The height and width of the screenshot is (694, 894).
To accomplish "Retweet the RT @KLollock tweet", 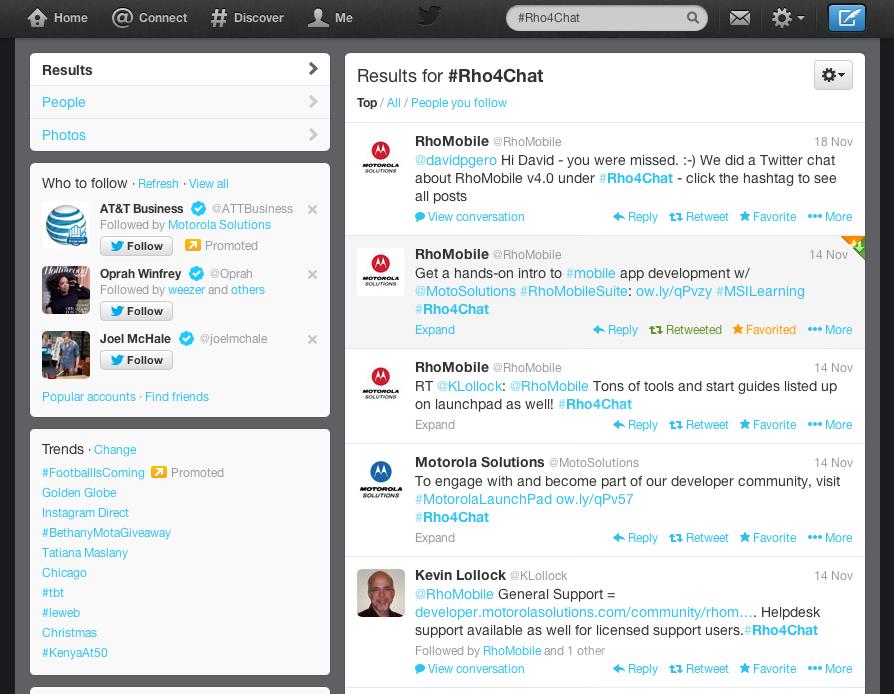I will [699, 425].
